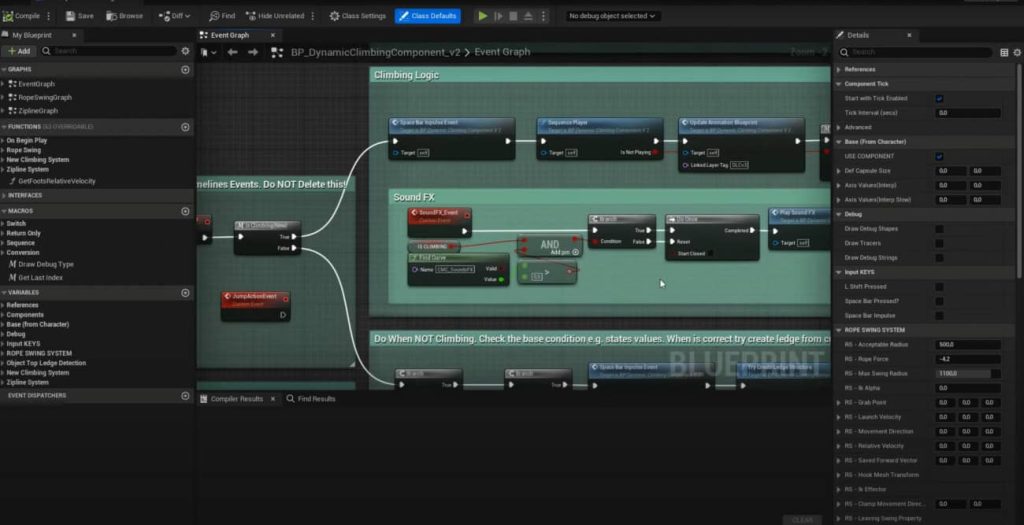Image resolution: width=1024 pixels, height=525 pixels.
Task: Click the Save icon in toolbar
Action: click(70, 16)
